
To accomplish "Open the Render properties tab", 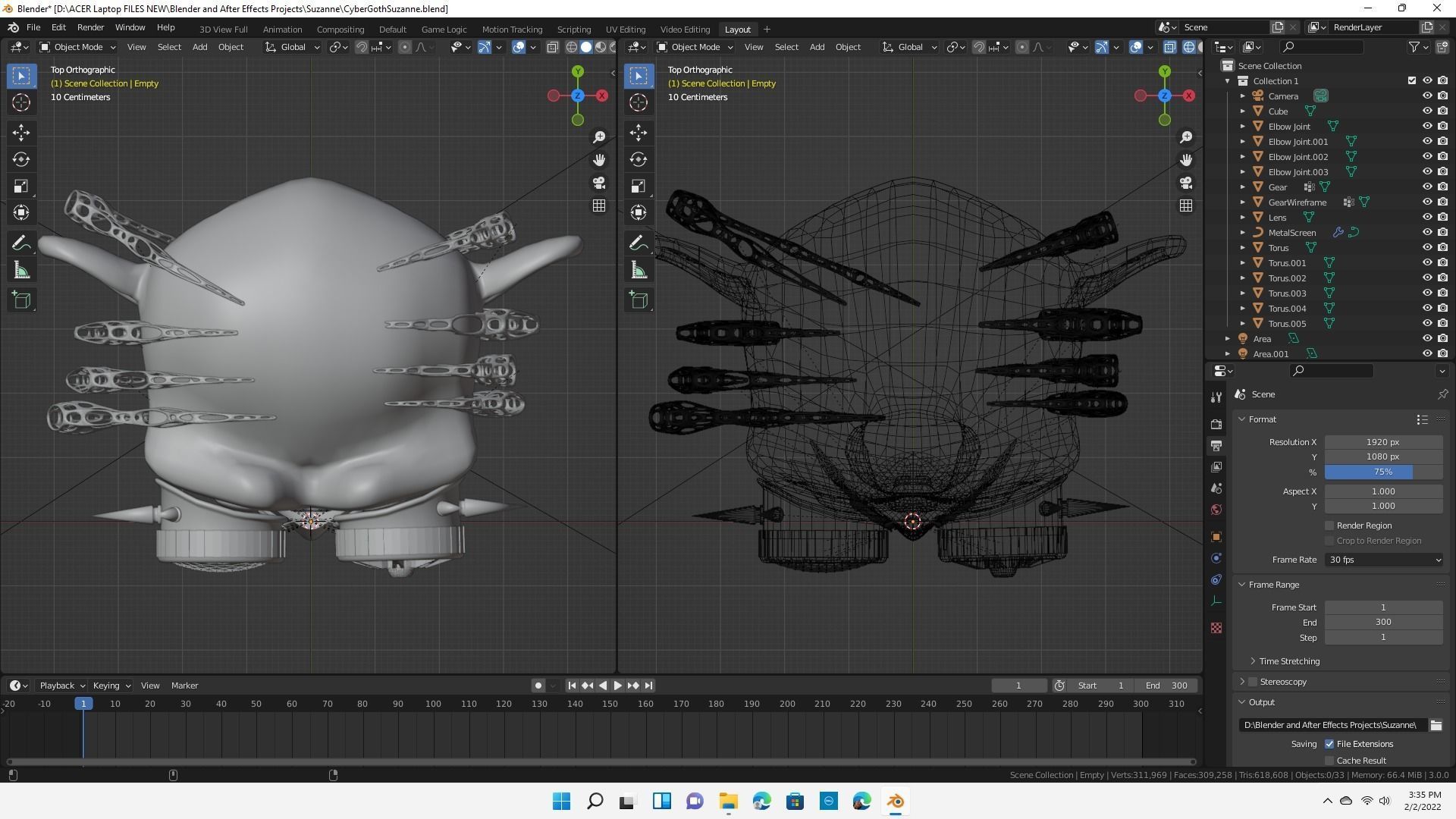I will tap(1216, 425).
